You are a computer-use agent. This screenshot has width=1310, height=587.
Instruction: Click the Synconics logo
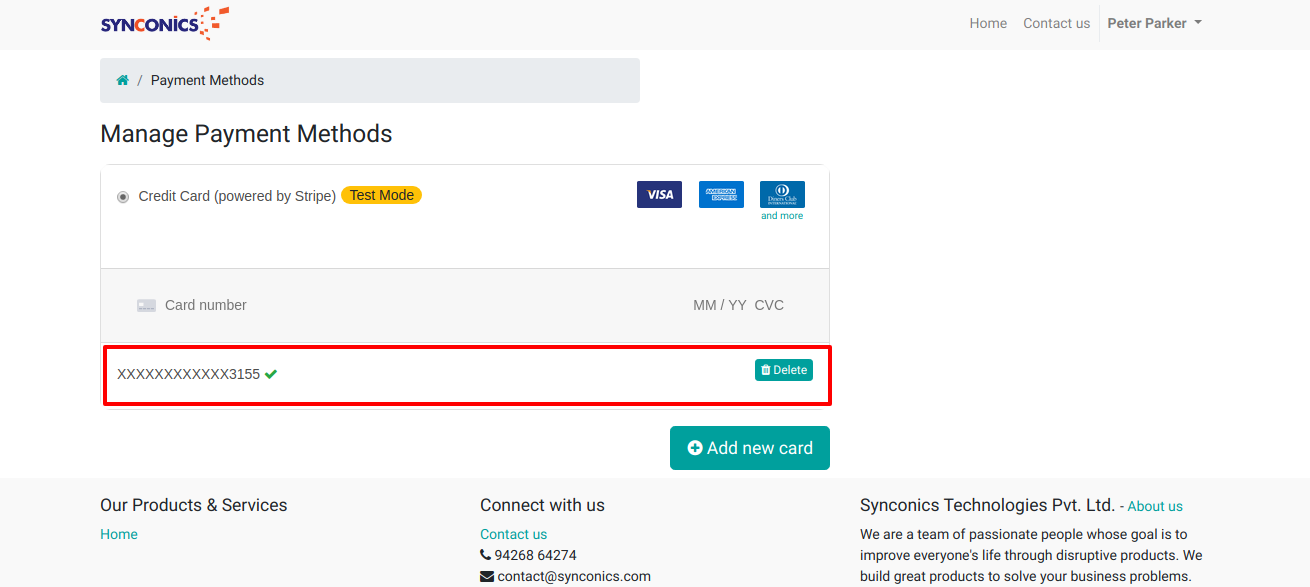[164, 23]
